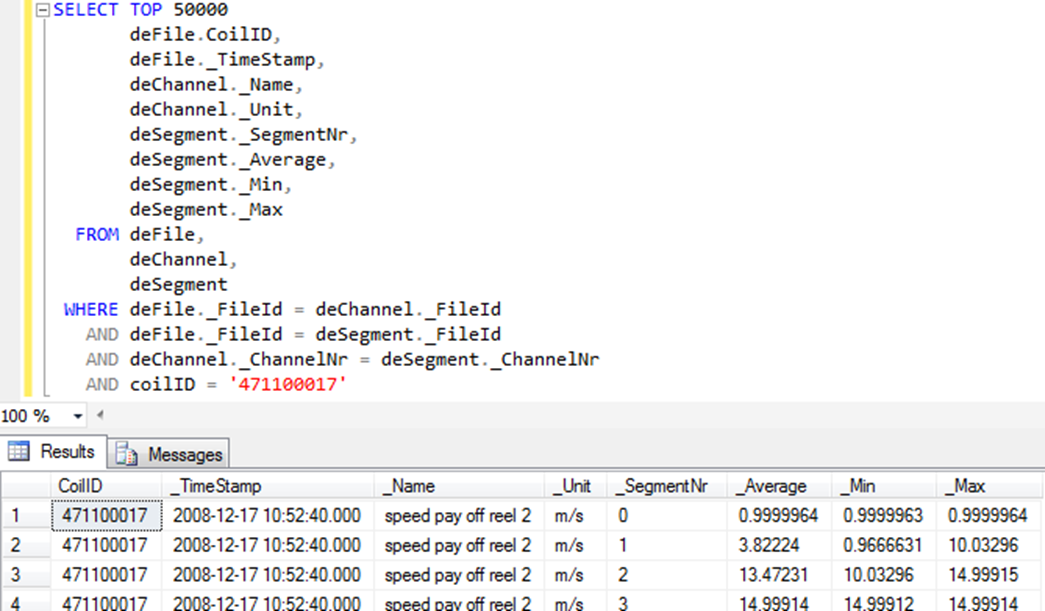
Task: Click deFile._TimeStamp in the select list
Action: (223, 60)
